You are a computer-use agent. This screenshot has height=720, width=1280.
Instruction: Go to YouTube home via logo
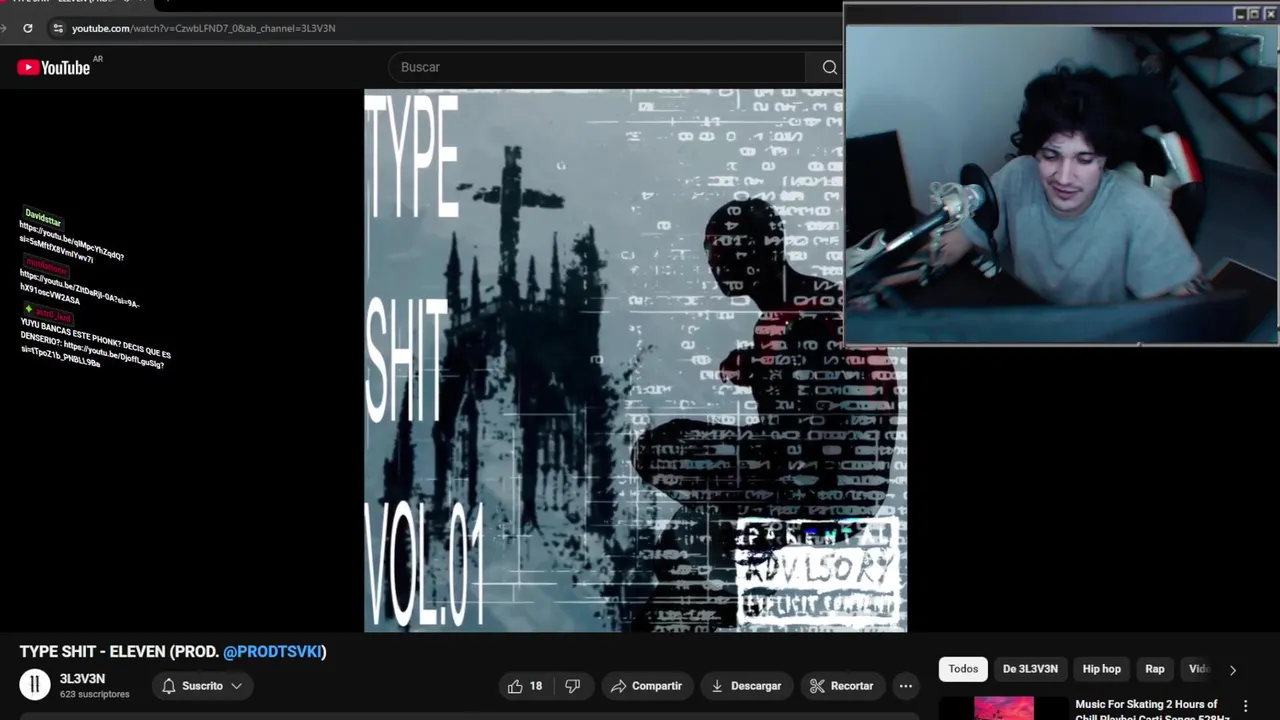(x=54, y=67)
